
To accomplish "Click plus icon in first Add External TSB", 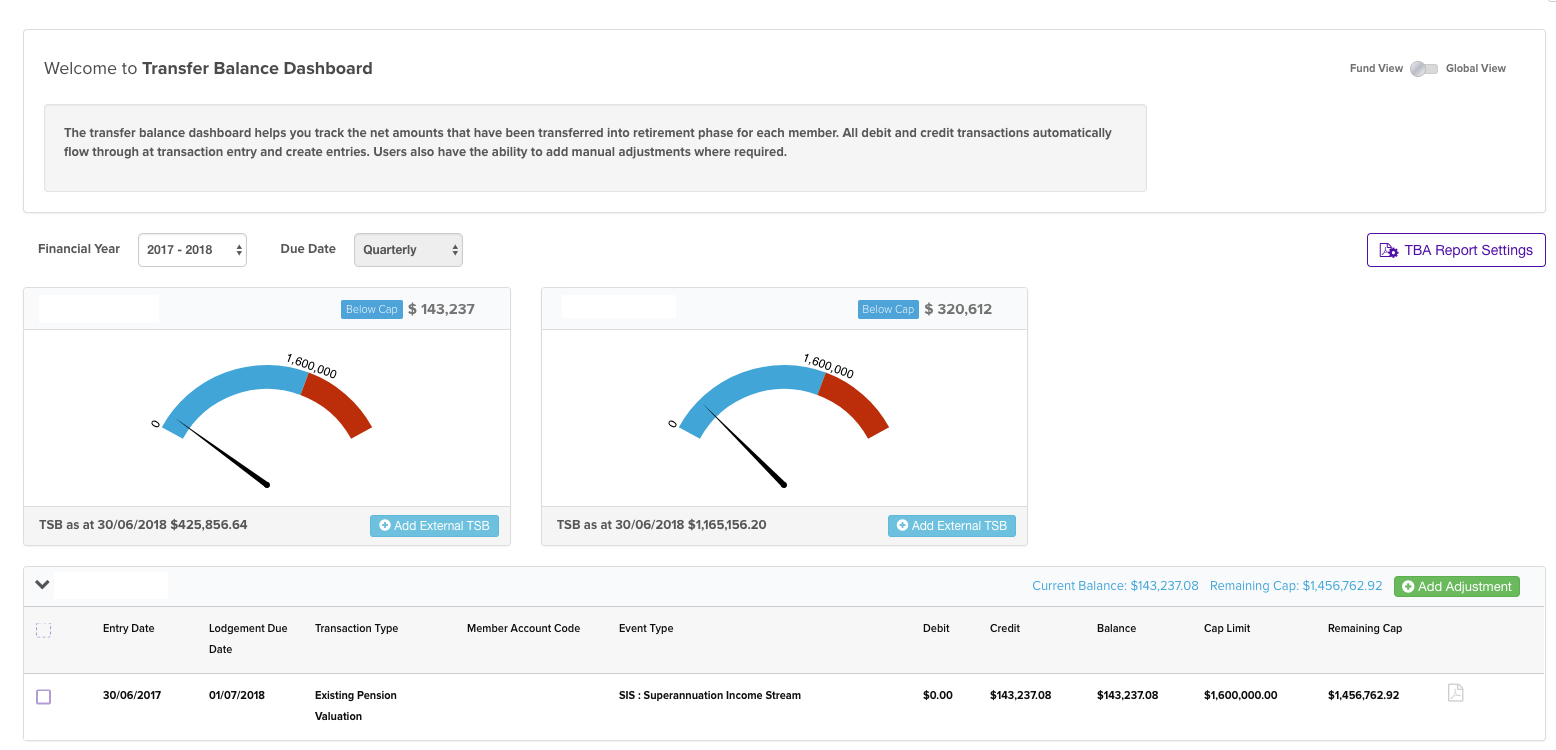I will (385, 526).
